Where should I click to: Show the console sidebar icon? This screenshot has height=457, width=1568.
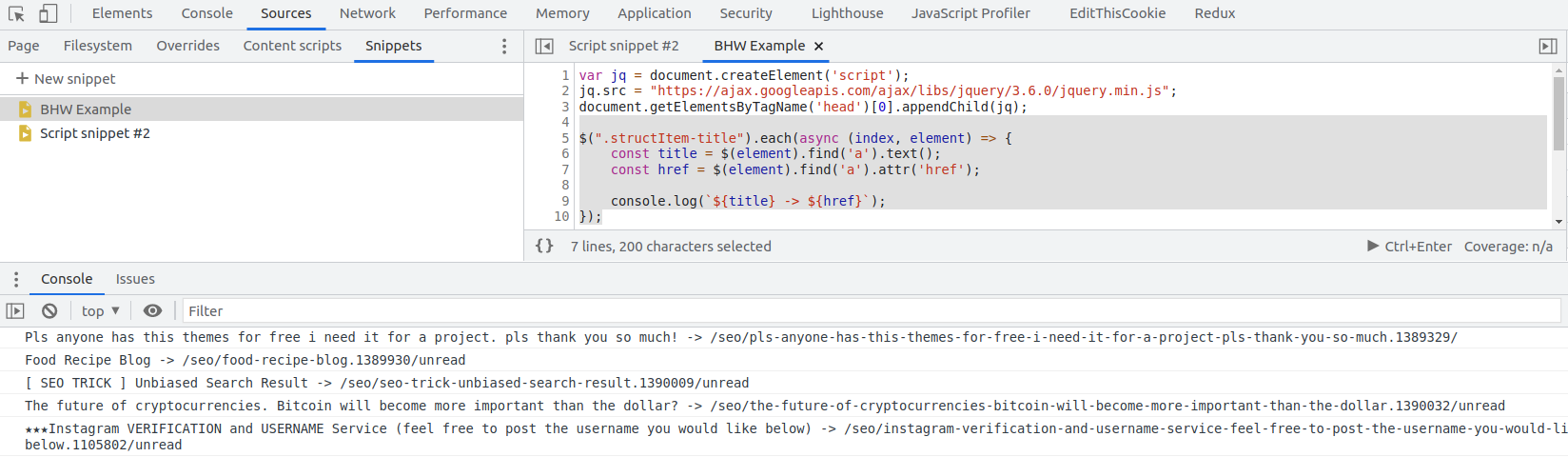pos(15,310)
